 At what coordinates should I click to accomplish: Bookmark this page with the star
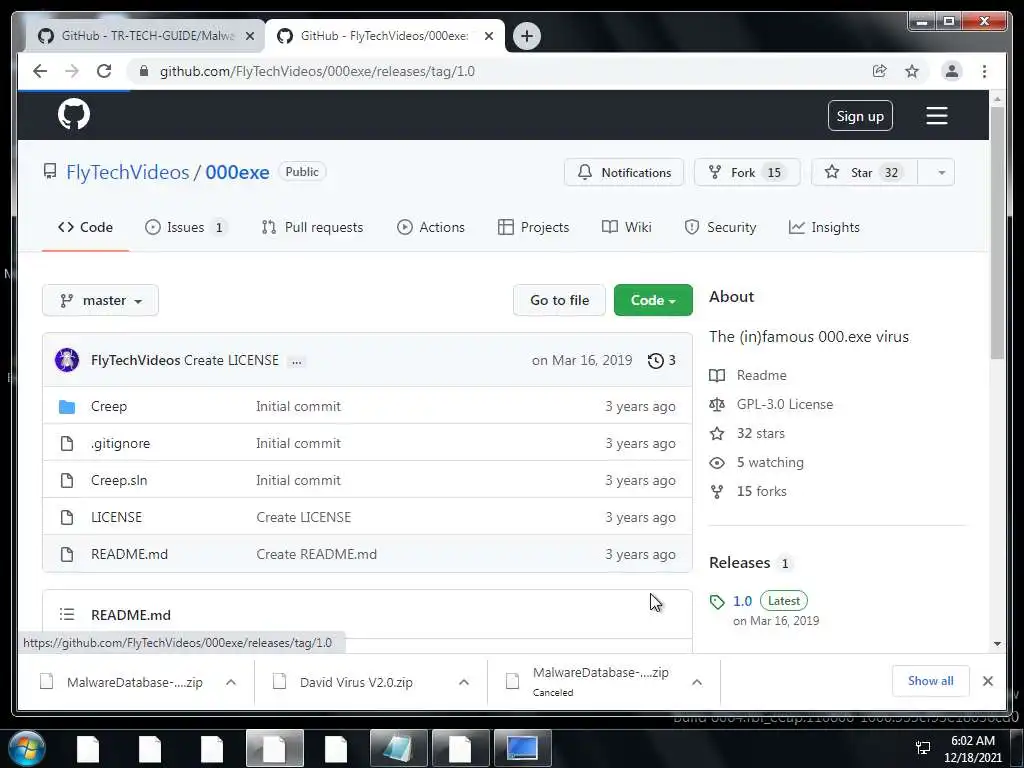coord(912,71)
